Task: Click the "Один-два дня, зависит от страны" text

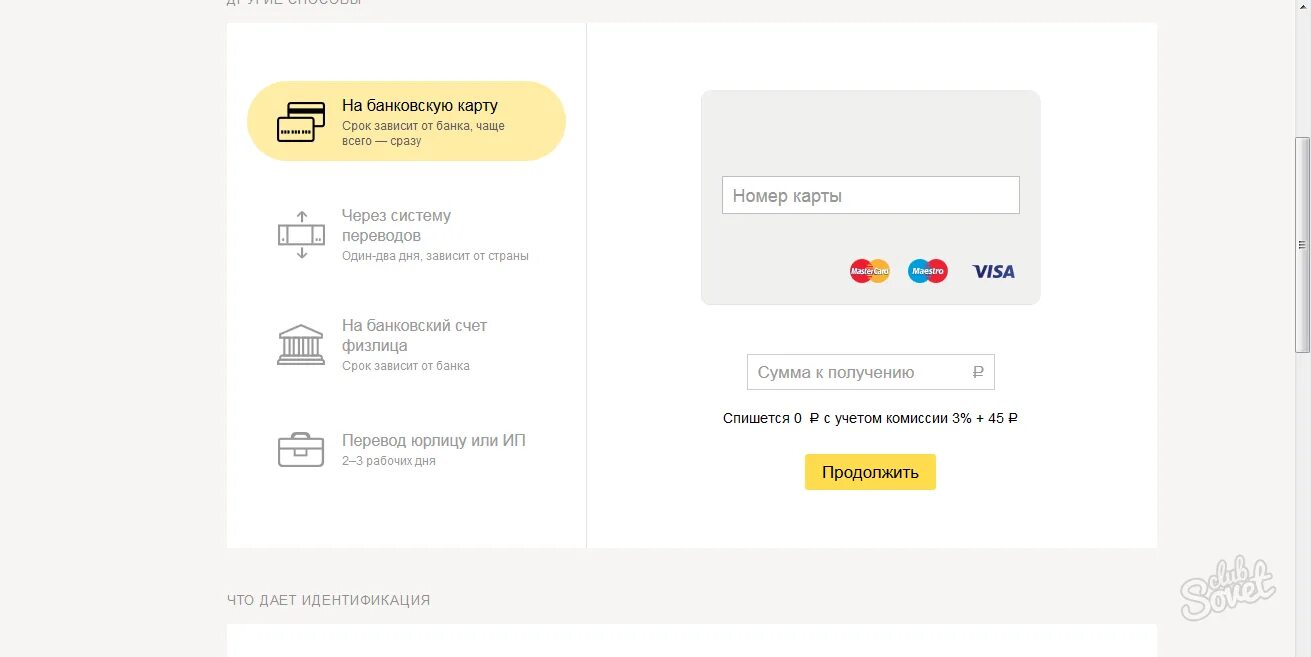Action: 435,256
